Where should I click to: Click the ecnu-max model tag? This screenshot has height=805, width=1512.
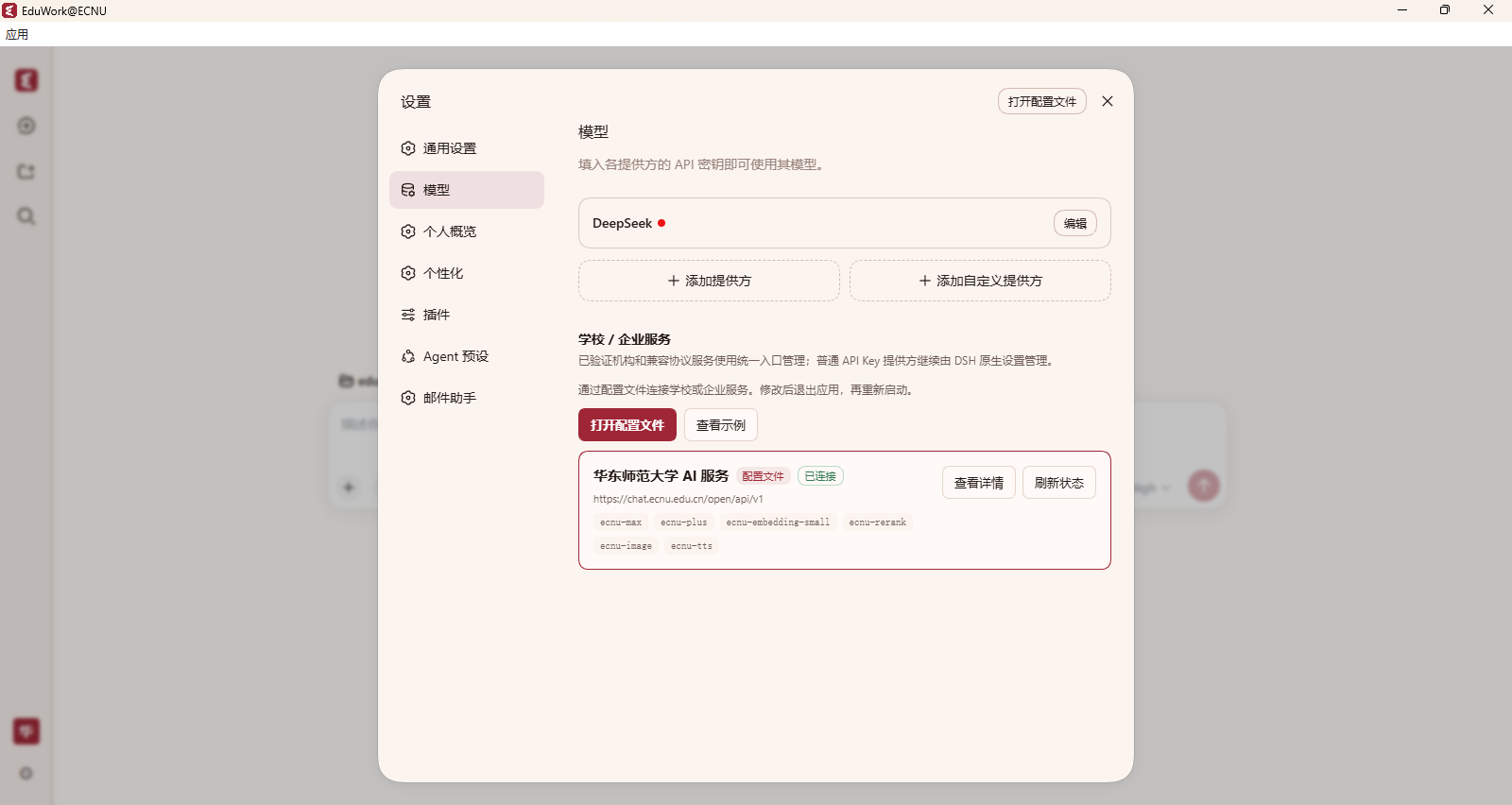pos(621,522)
